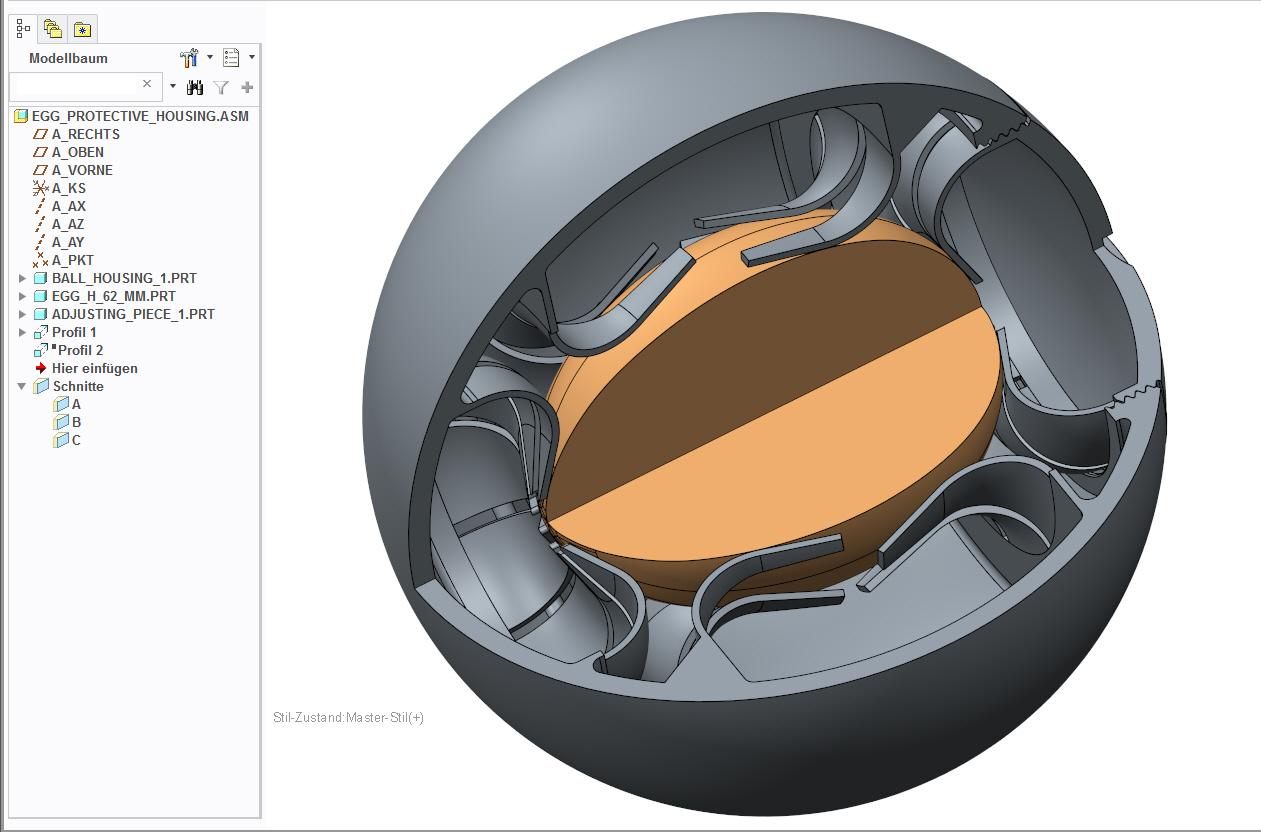Click part icon of ADJUSTING_PIECE_1.PRT
This screenshot has height=832, width=1261.
click(41, 314)
